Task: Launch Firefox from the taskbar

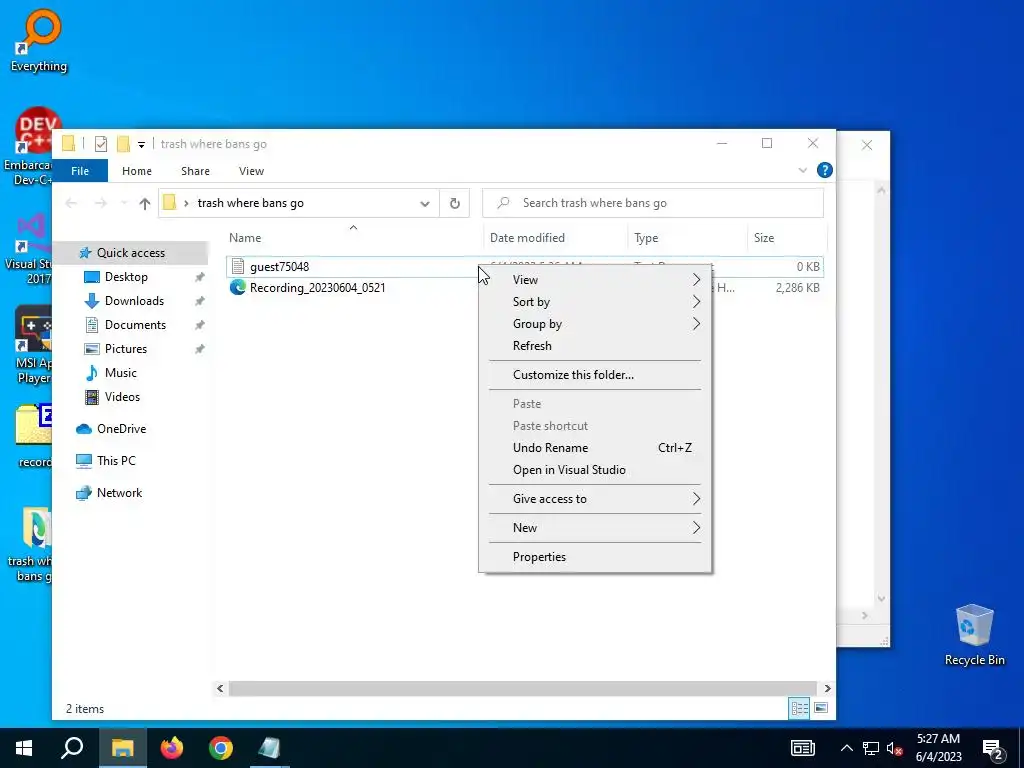Action: [x=172, y=748]
